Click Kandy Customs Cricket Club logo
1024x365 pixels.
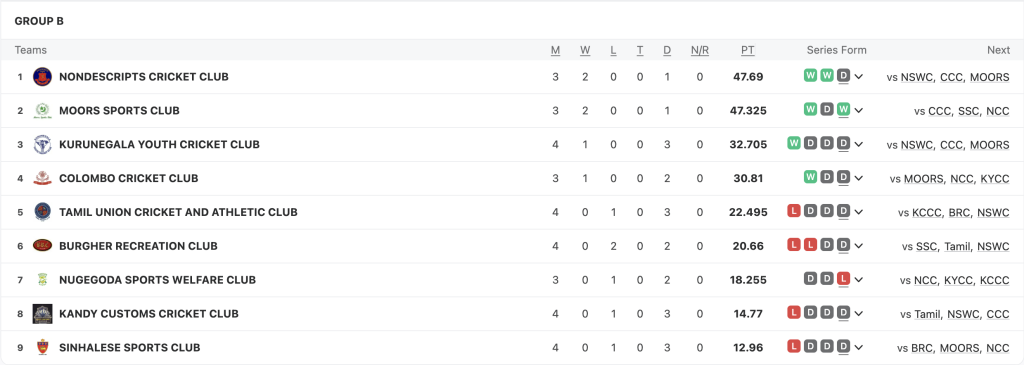tap(42, 314)
